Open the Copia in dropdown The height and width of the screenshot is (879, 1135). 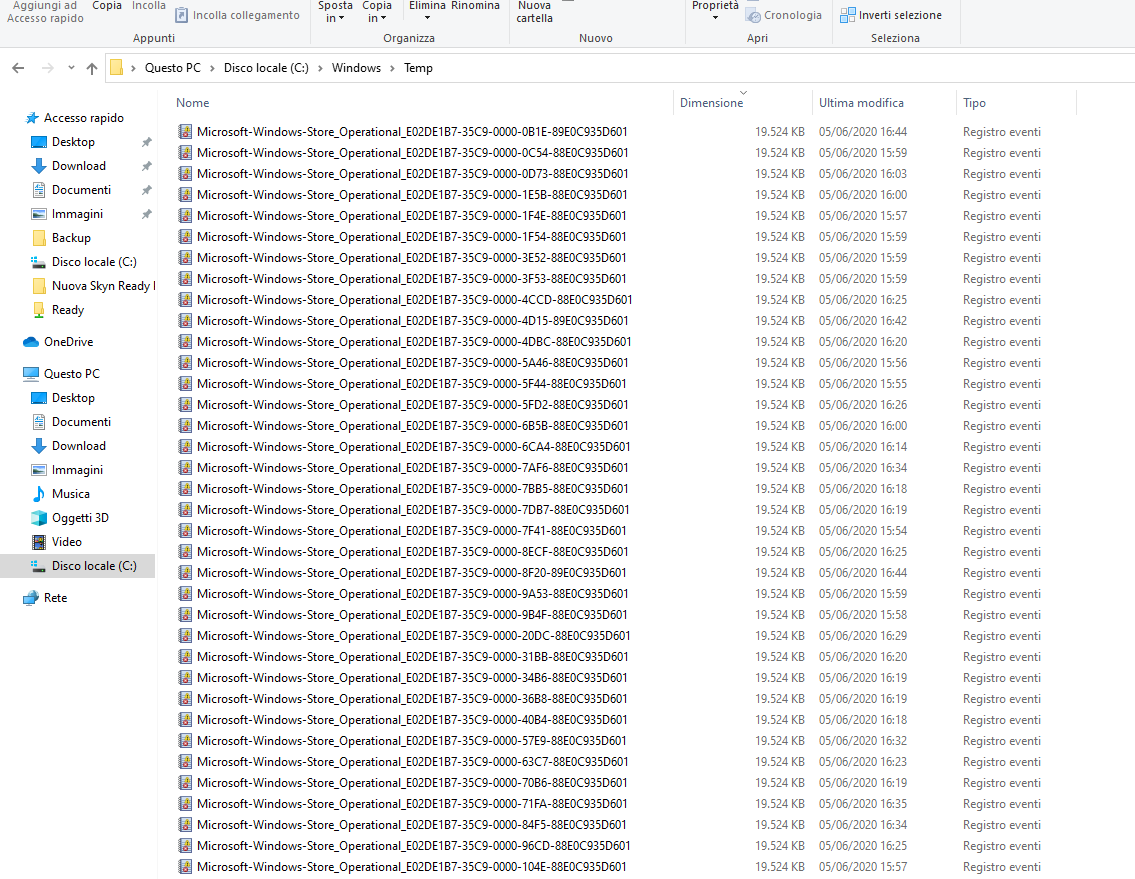point(377,12)
